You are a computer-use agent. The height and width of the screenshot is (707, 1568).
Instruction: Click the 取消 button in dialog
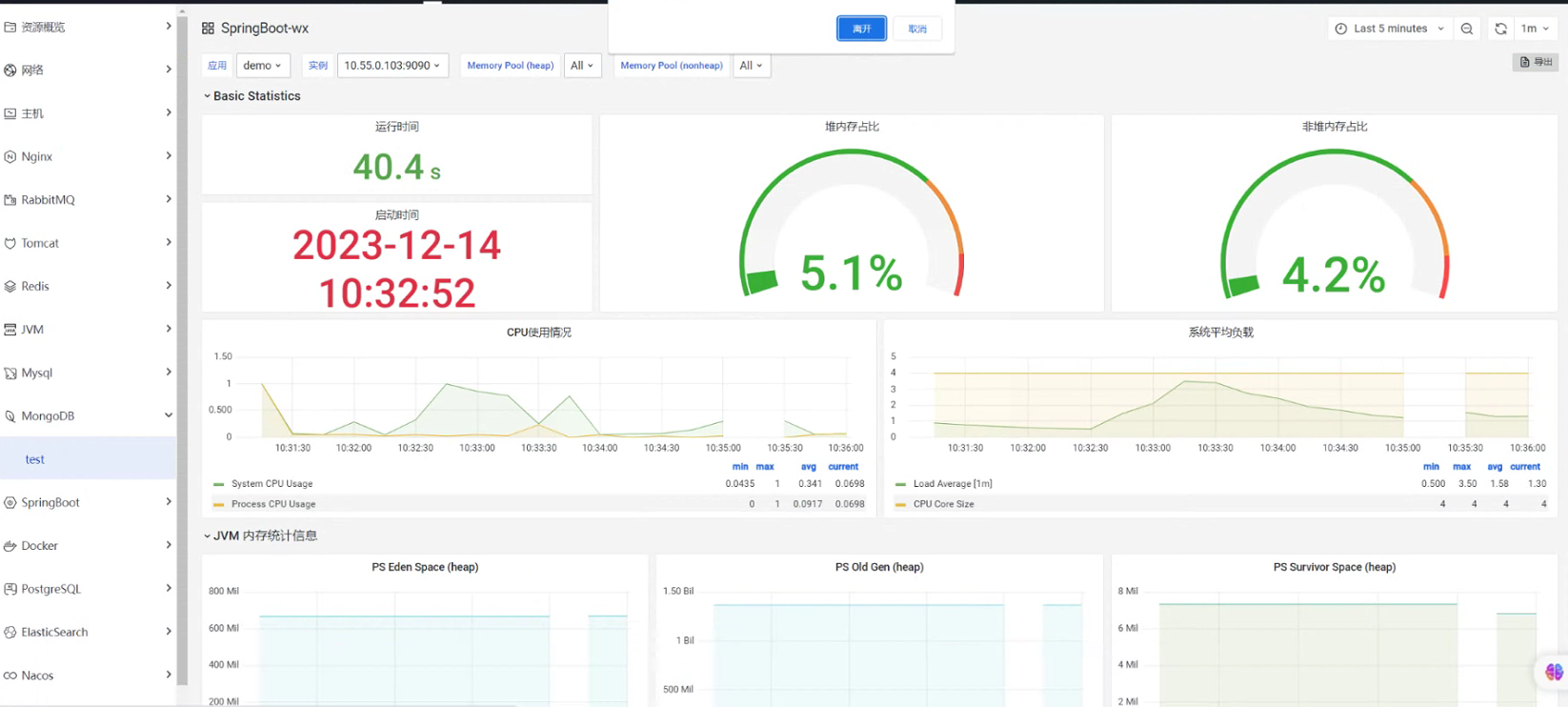click(917, 29)
